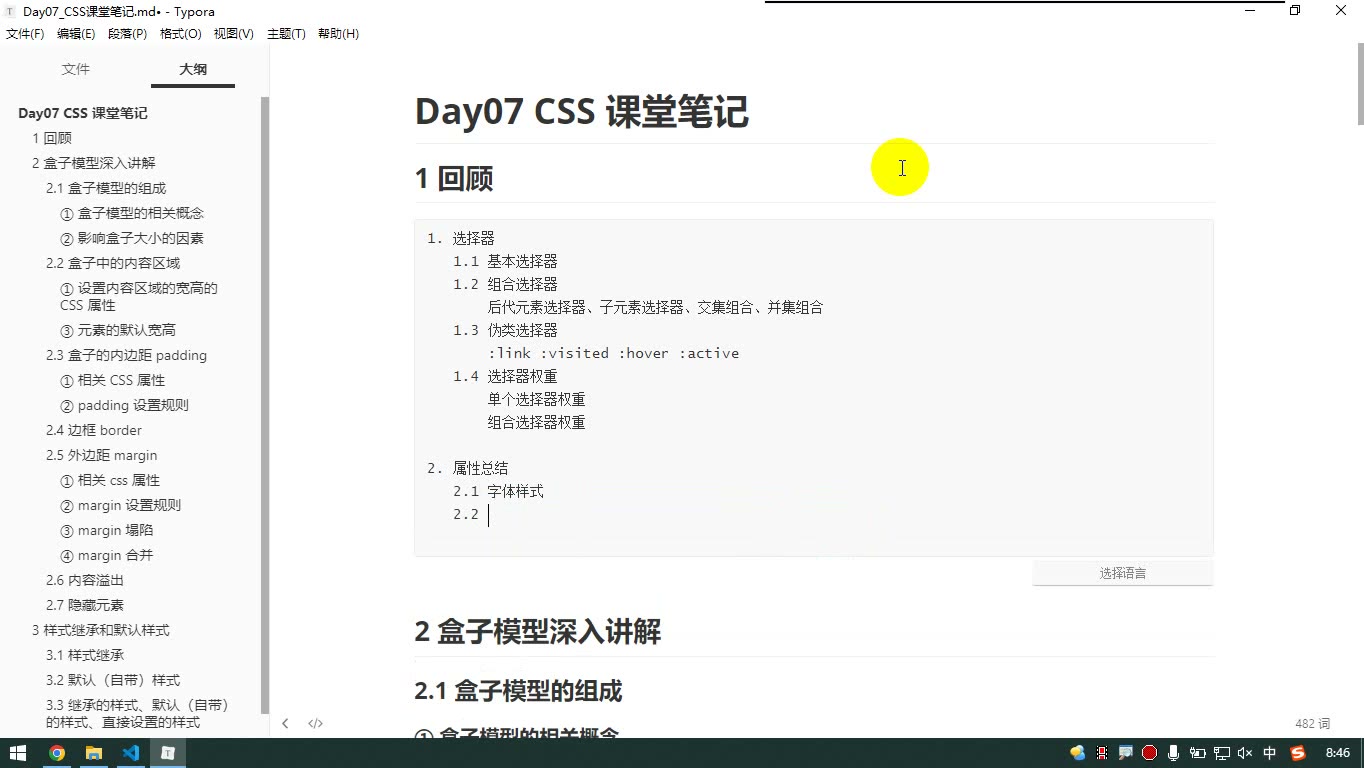Click the magnifier screenshot tray icon
Screen dimensions: 1364x768
click(x=1125, y=753)
